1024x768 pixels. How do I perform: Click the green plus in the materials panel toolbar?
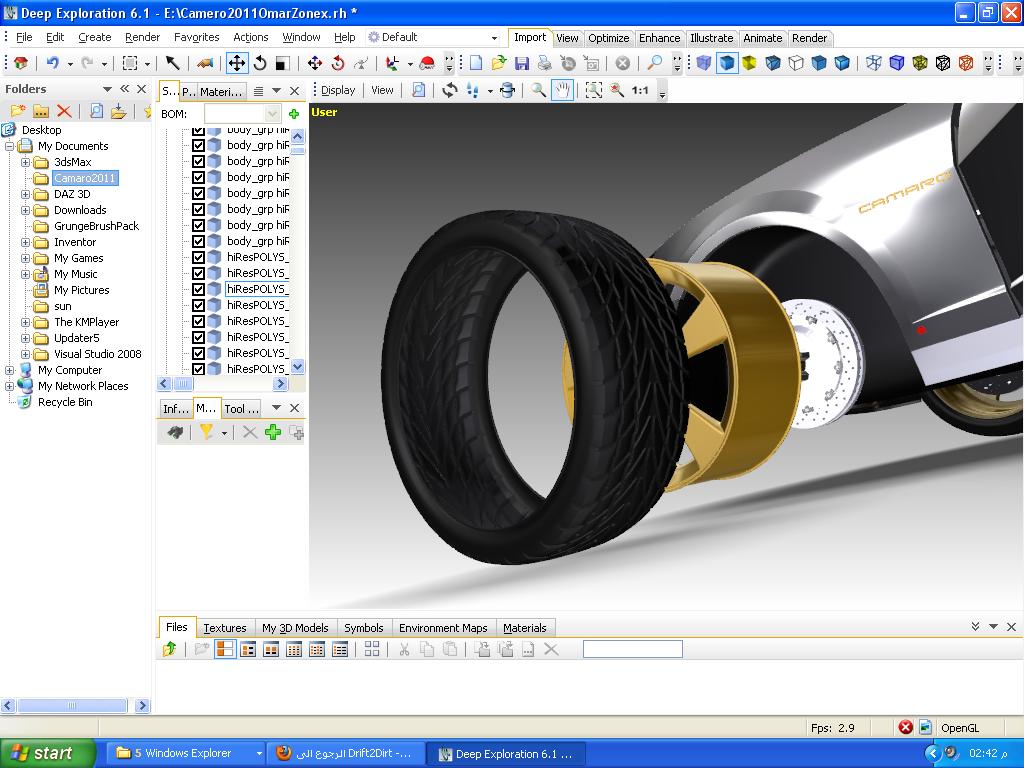[x=273, y=432]
